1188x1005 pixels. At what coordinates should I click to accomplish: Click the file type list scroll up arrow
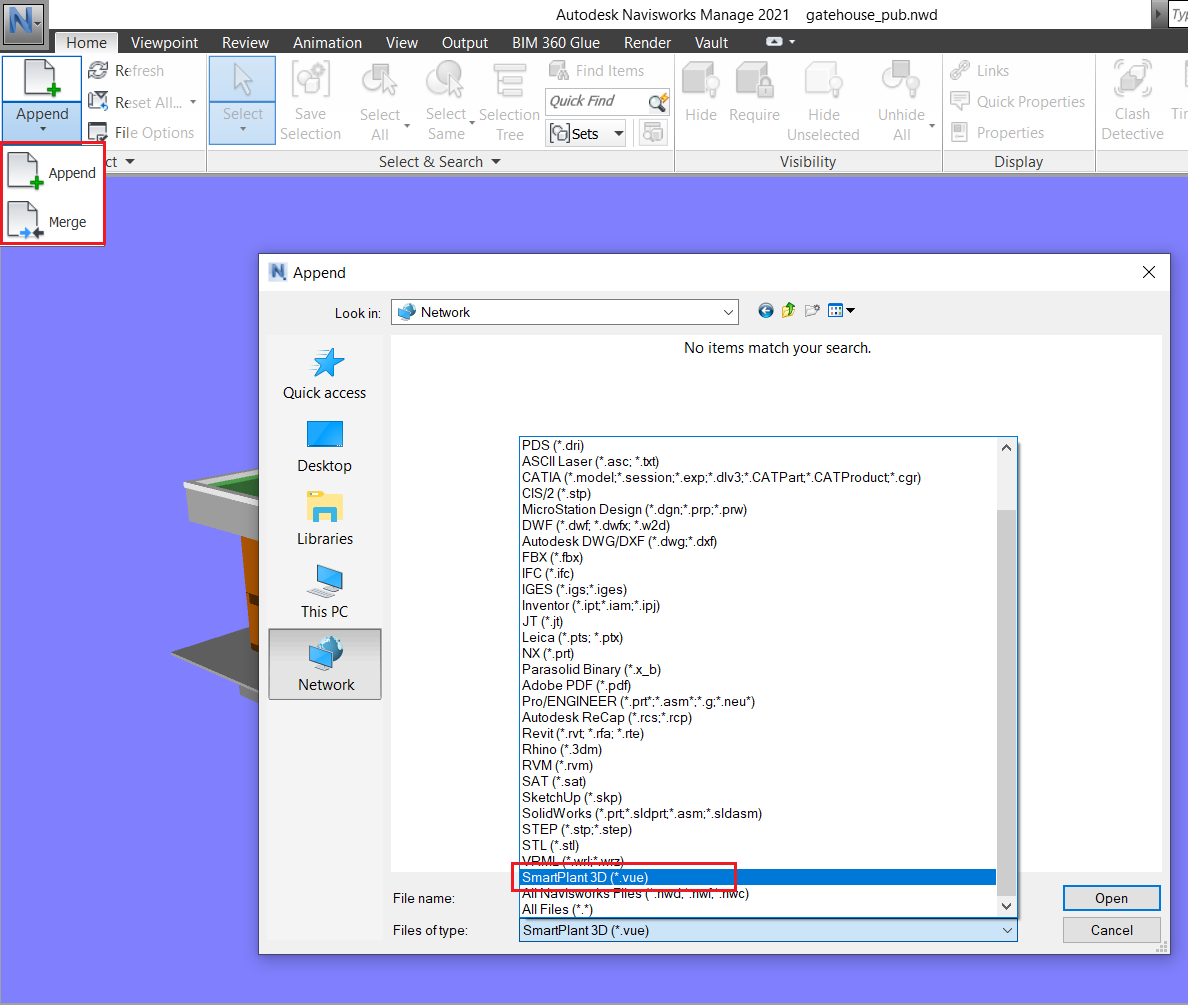1006,447
